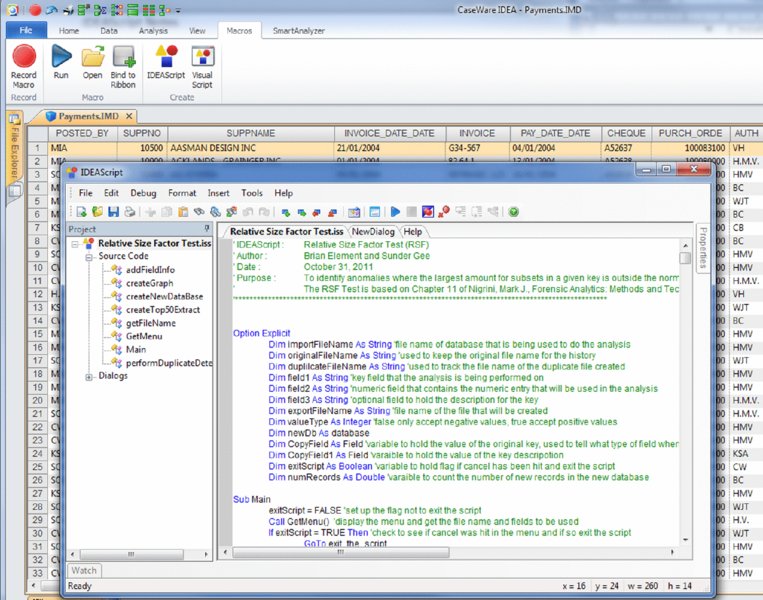Open Insert menu in IDEAScript window

click(218, 193)
